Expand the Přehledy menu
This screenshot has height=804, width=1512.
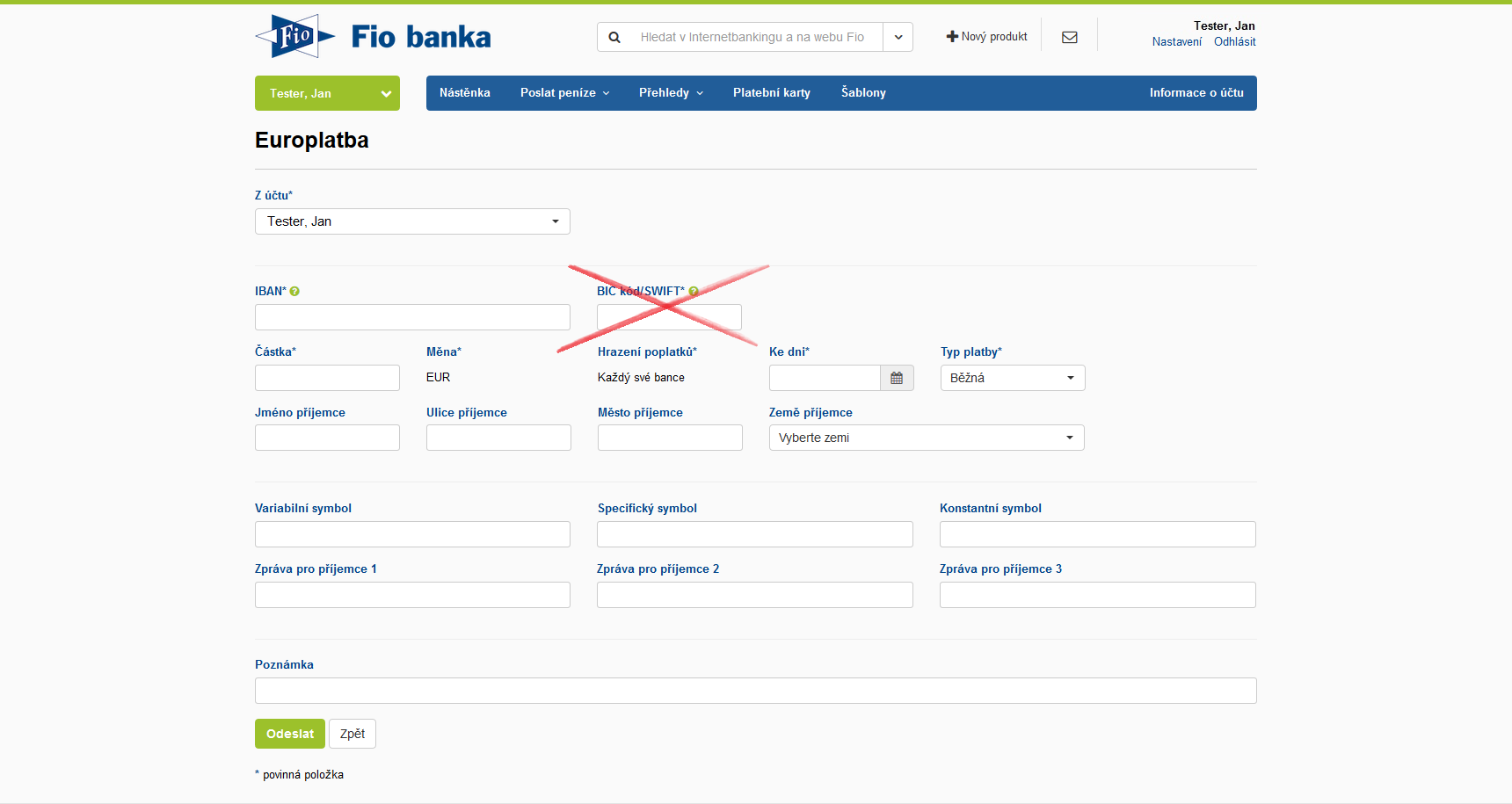[671, 92]
